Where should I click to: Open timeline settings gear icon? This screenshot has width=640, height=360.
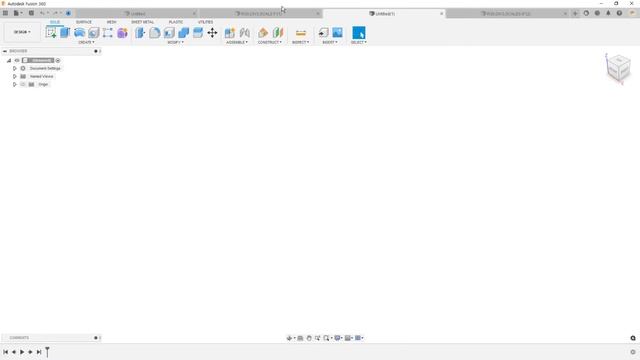(x=633, y=352)
